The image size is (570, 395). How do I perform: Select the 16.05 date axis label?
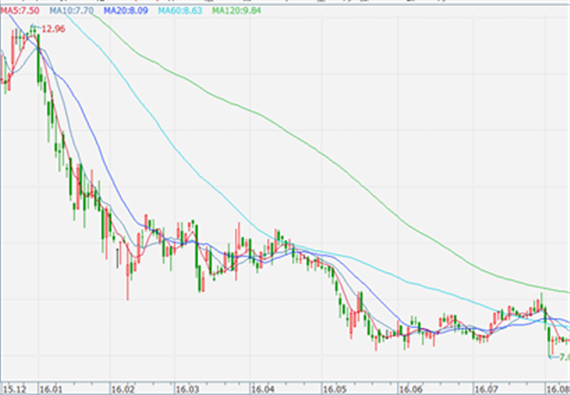tap(335, 390)
